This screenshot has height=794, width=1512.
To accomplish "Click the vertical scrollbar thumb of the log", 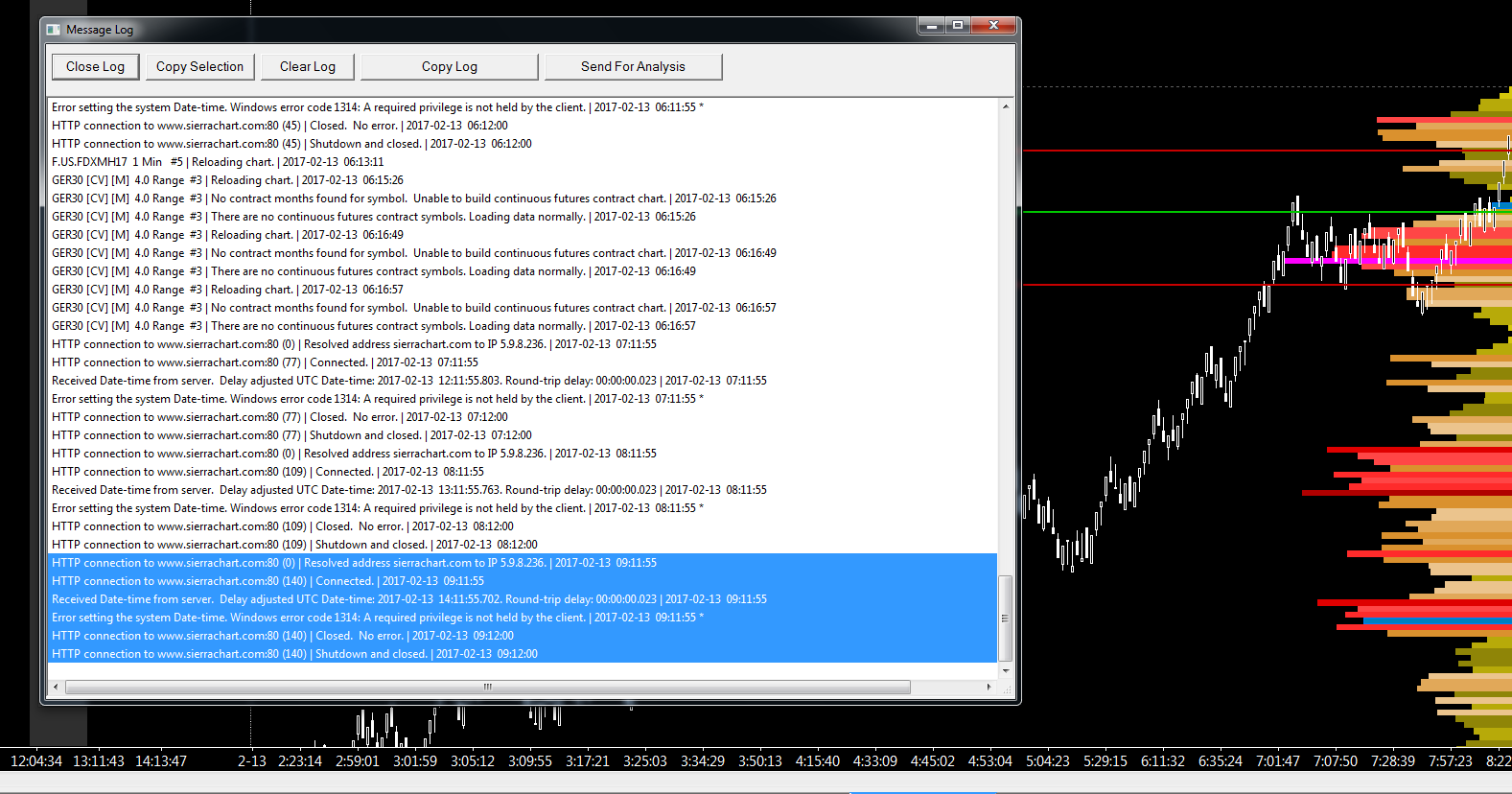I will pos(1005,619).
